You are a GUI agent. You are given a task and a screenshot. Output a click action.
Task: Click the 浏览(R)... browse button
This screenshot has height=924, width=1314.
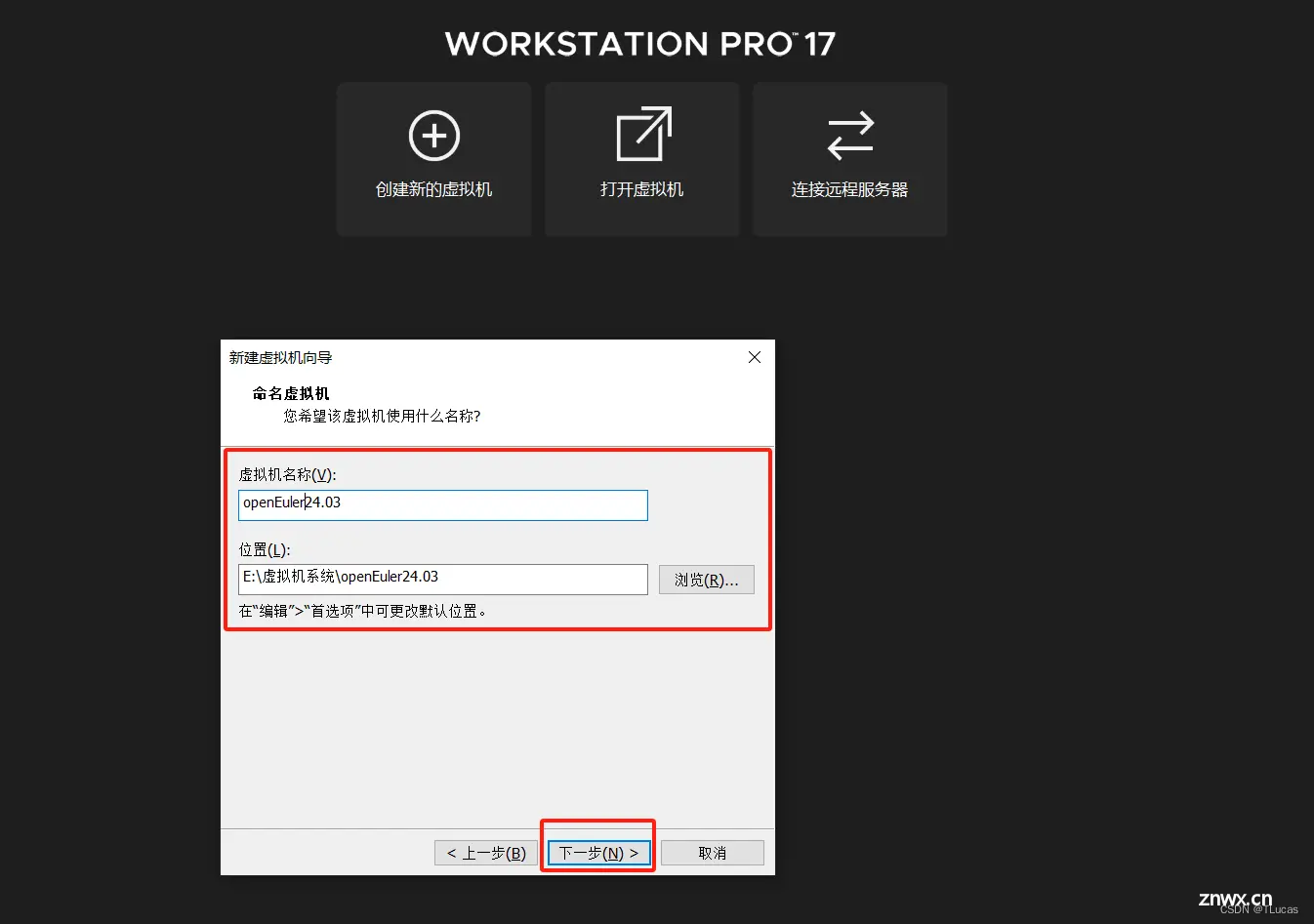pyautogui.click(x=707, y=580)
